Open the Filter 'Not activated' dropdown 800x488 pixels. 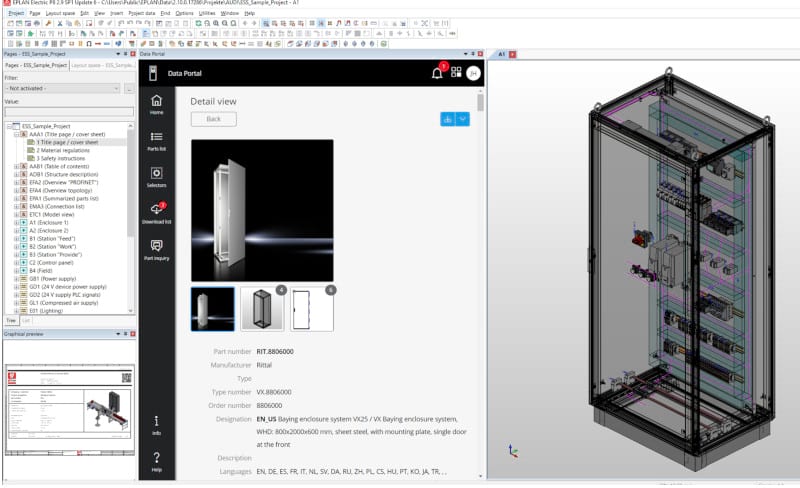63,89
